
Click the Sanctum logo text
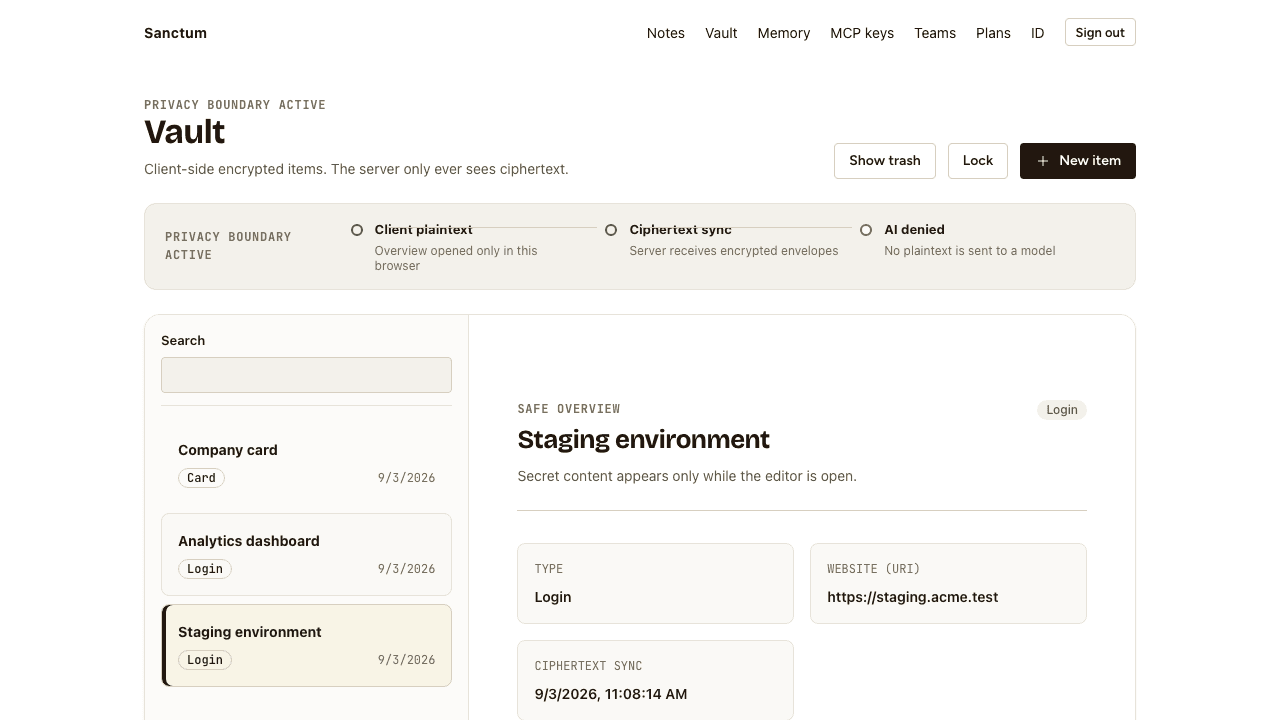(176, 33)
